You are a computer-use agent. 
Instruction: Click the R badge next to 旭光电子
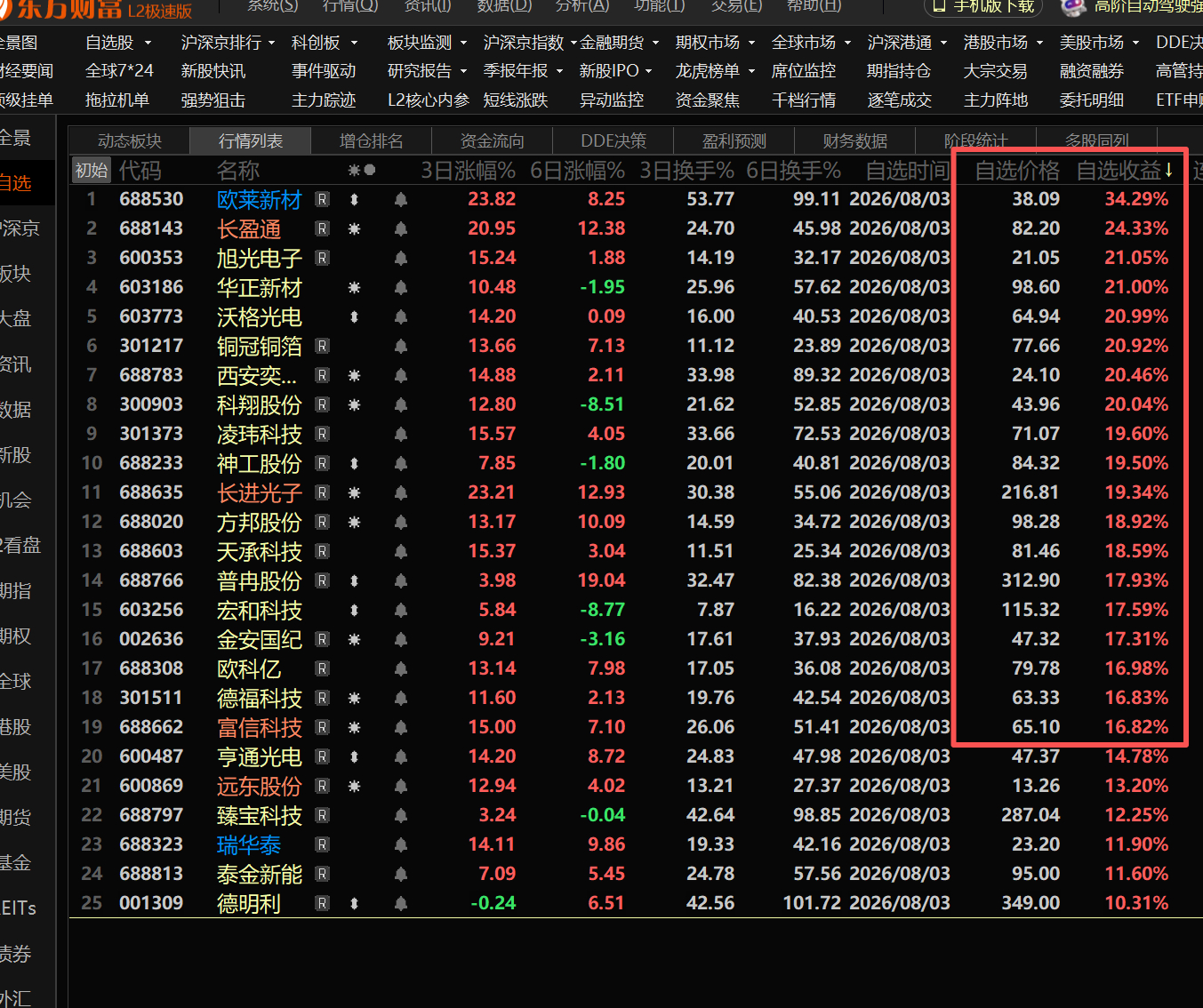tap(323, 259)
